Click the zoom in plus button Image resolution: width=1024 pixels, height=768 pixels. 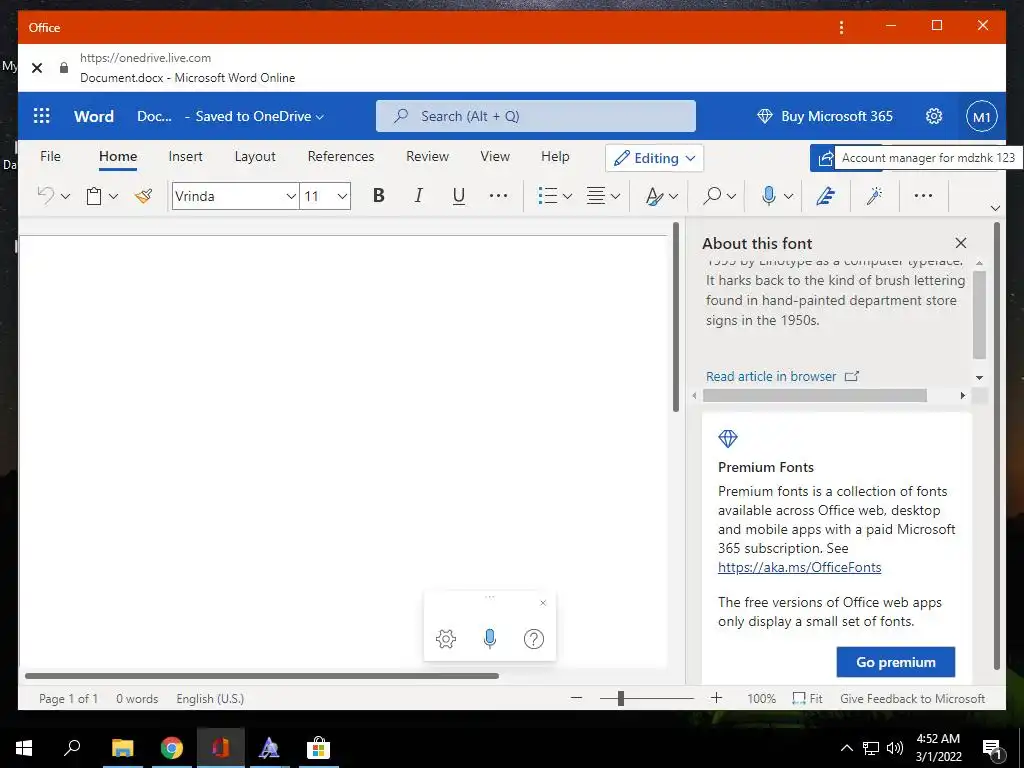click(x=716, y=698)
